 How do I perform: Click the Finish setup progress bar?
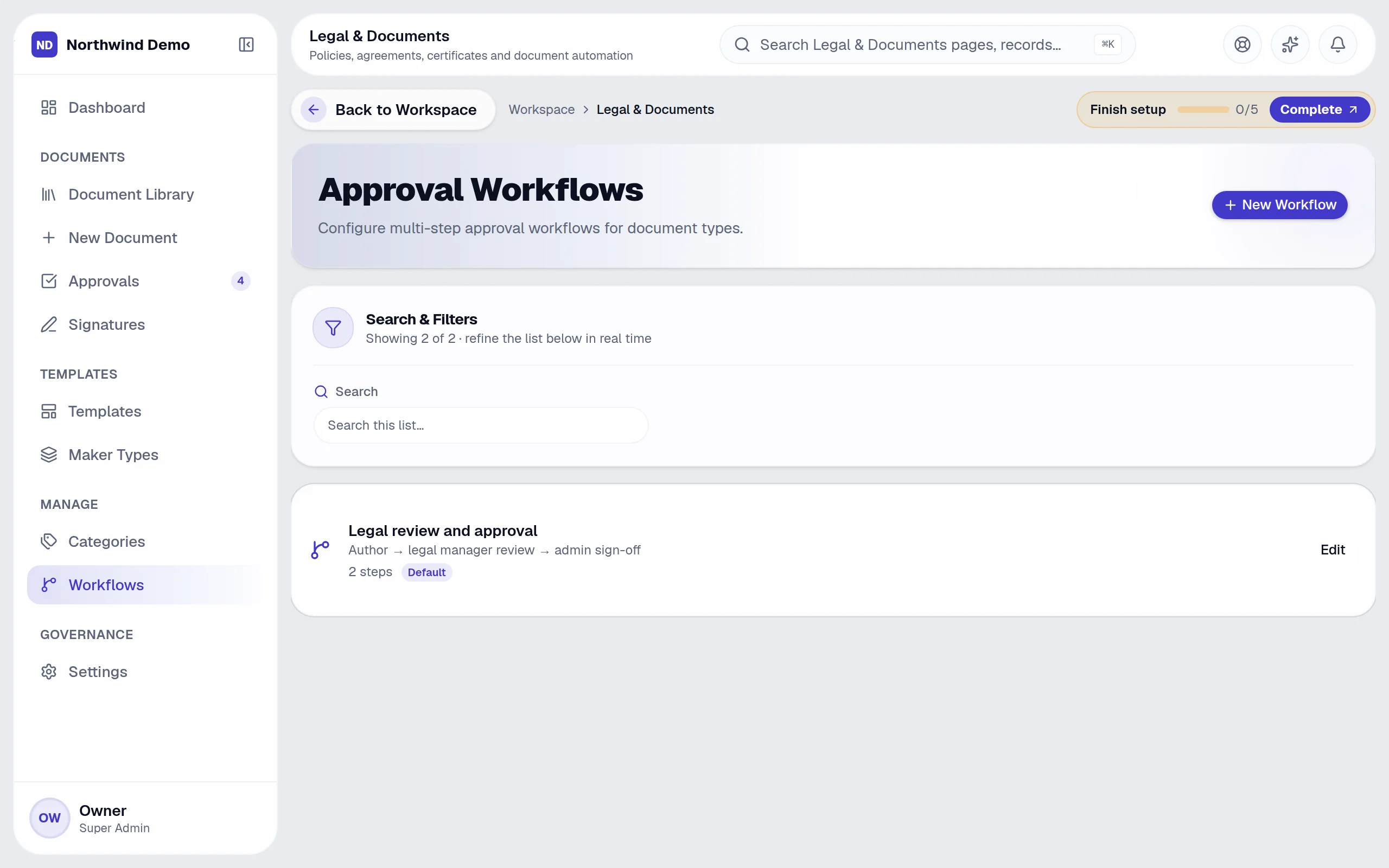1202,110
